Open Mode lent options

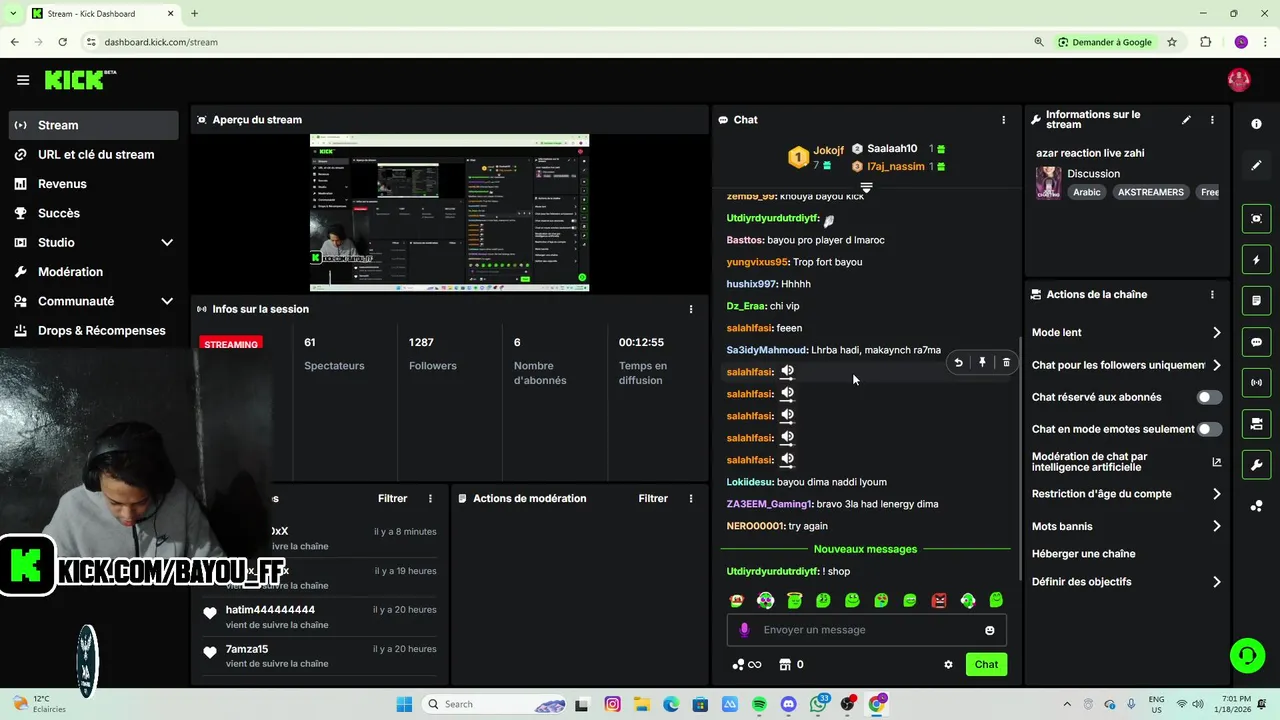coord(1126,332)
